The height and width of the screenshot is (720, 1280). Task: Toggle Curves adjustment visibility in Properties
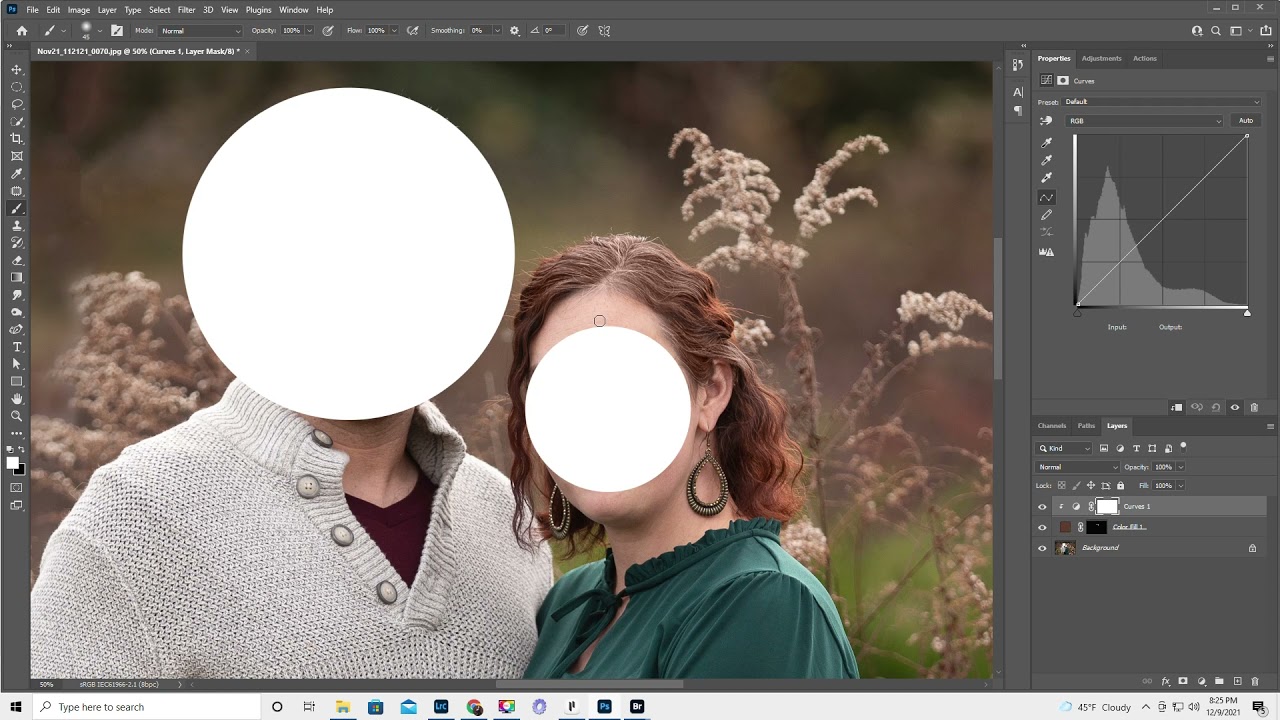point(1235,408)
